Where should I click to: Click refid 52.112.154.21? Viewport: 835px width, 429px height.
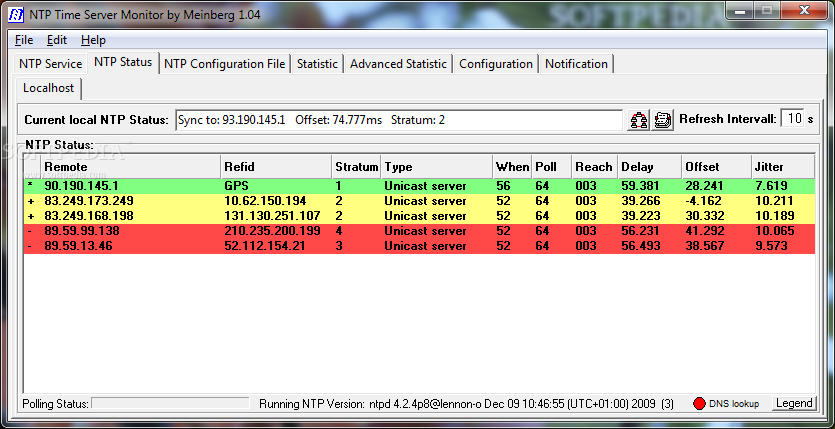point(265,246)
